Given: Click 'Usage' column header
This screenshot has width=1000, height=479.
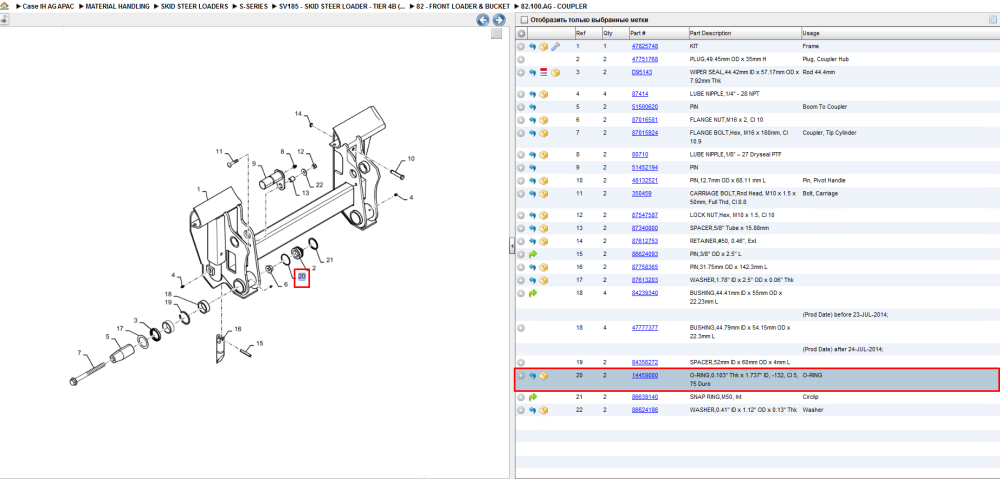Looking at the screenshot, I should click(x=811, y=33).
